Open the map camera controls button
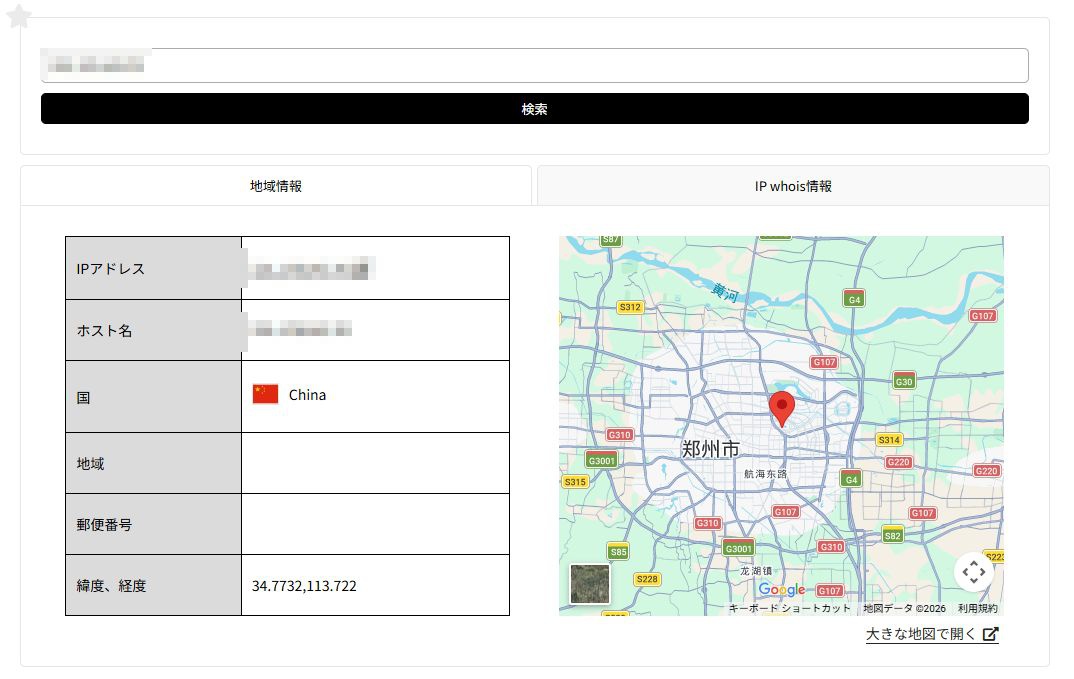The image size is (1074, 679). pos(974,572)
